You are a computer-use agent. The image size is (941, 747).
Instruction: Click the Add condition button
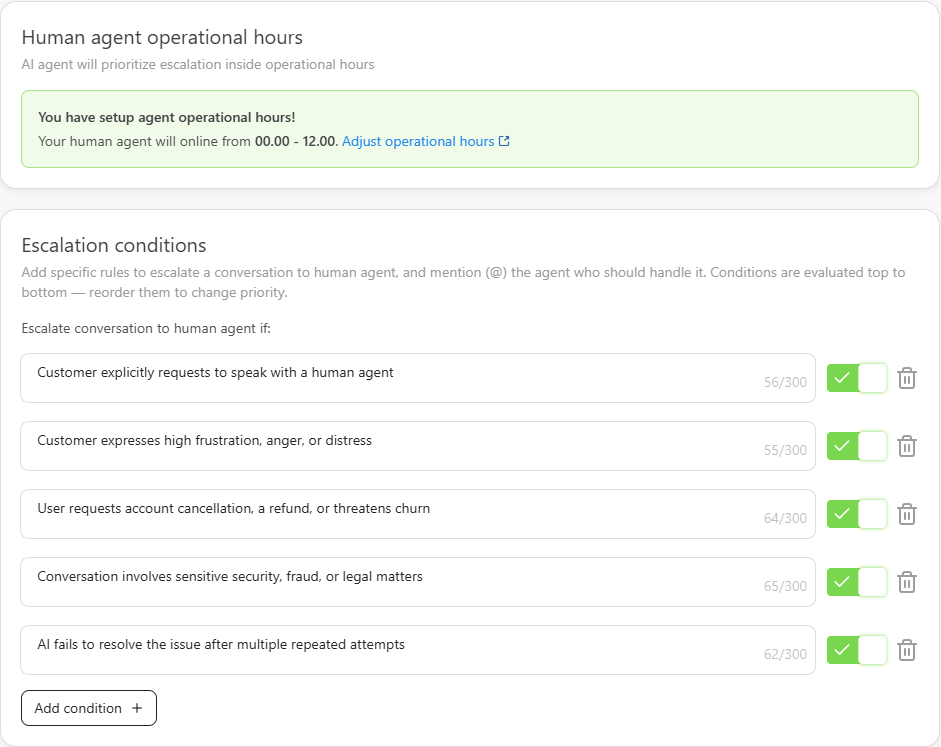tap(89, 708)
